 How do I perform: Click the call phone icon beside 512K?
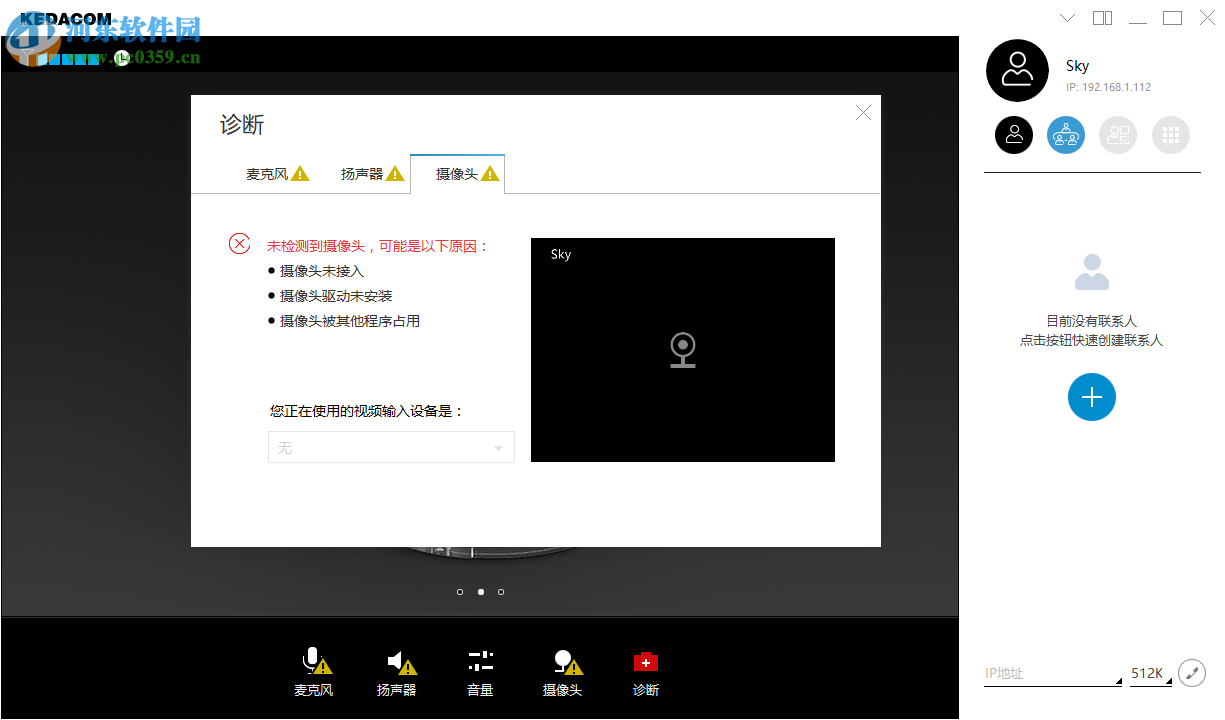[1192, 673]
